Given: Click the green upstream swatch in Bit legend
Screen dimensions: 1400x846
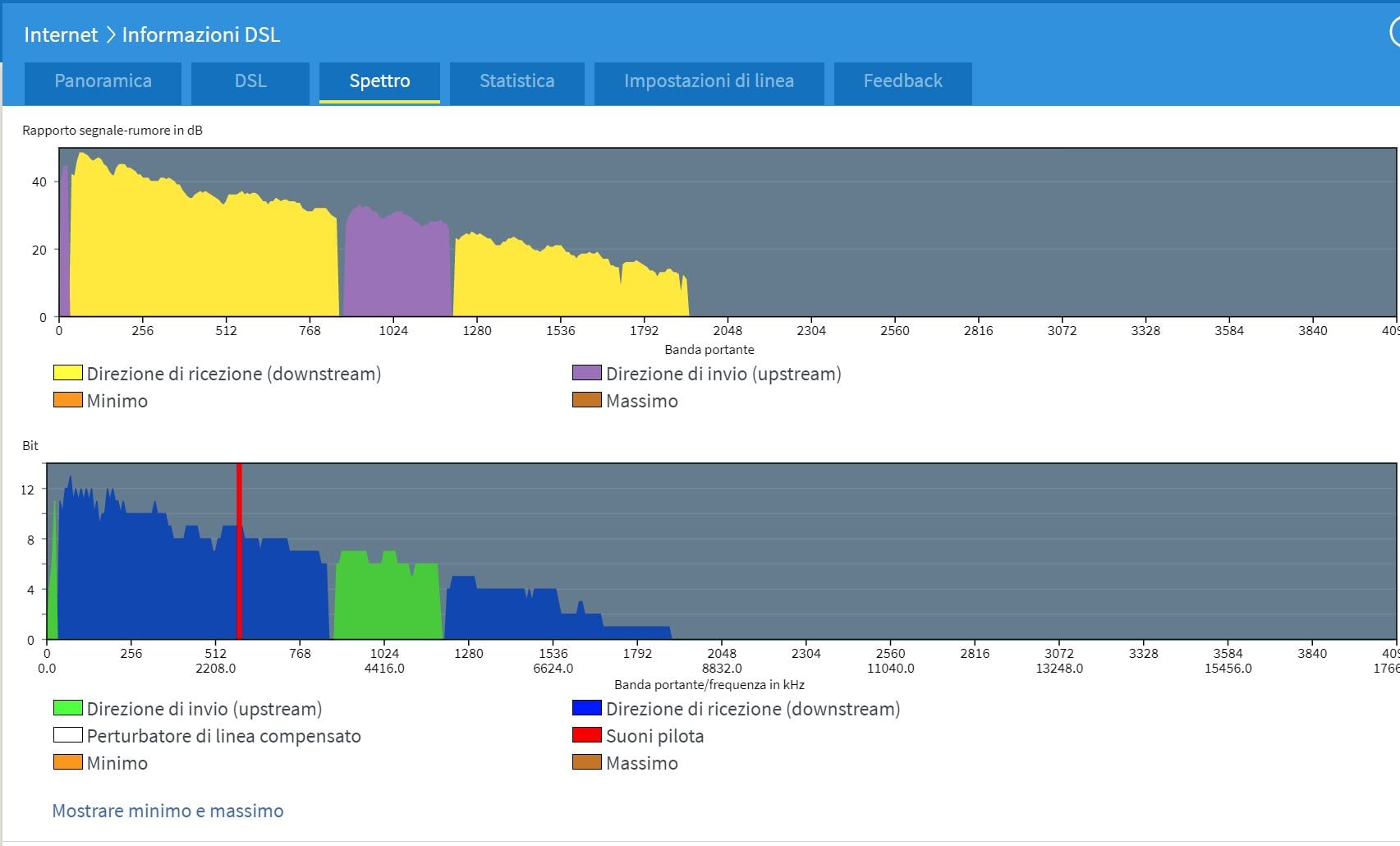Looking at the screenshot, I should (67, 708).
